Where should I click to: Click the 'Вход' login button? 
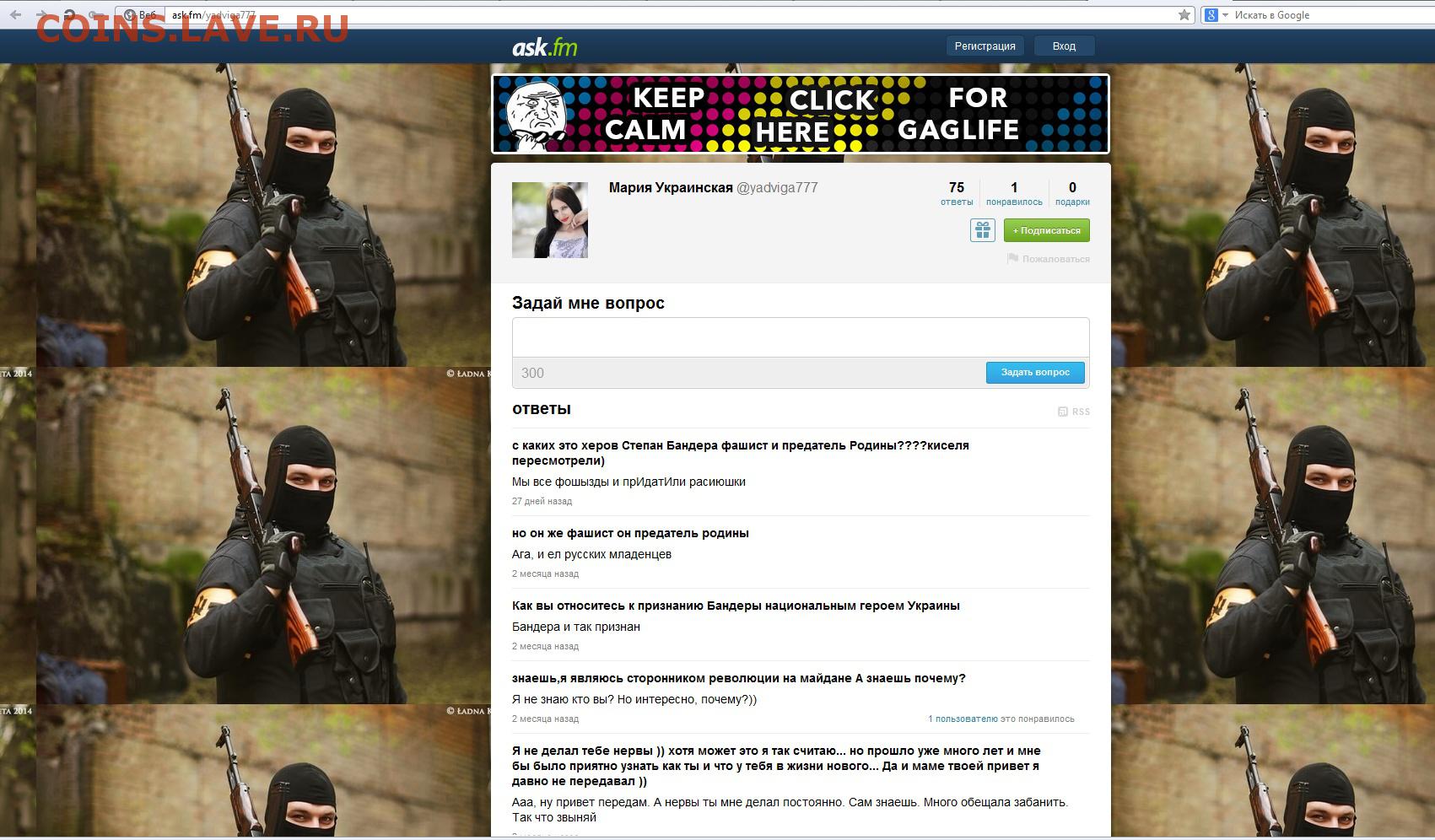(x=1064, y=46)
